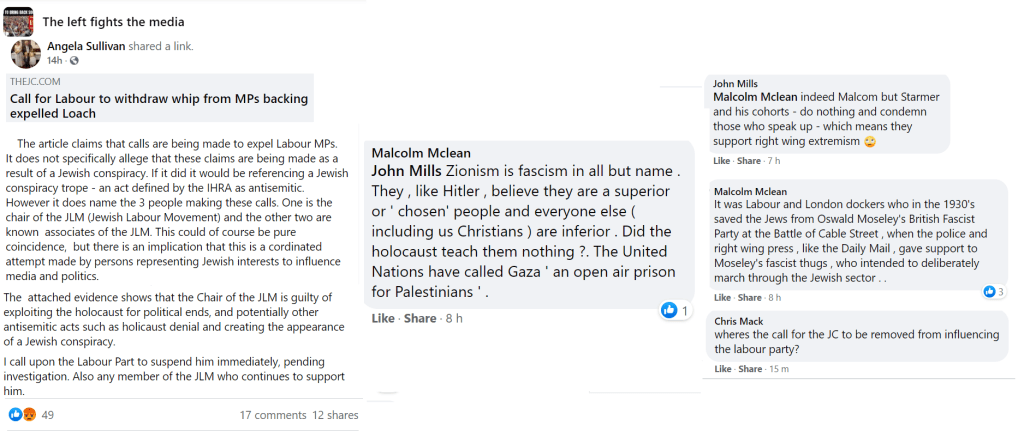Expand the 17 comments list
The image size is (1024, 431).
click(272, 414)
